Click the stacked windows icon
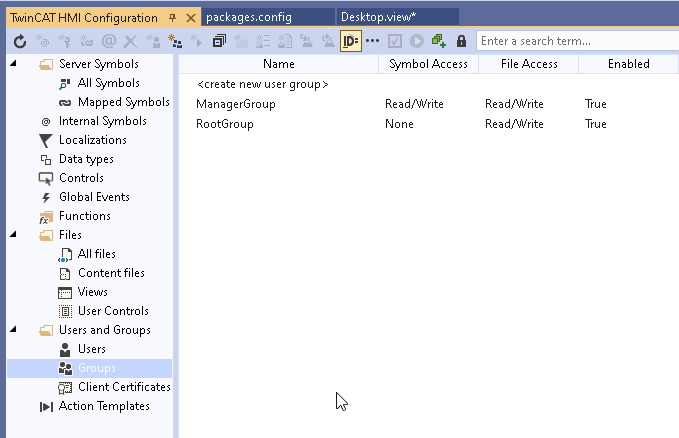679x438 pixels. (x=219, y=42)
